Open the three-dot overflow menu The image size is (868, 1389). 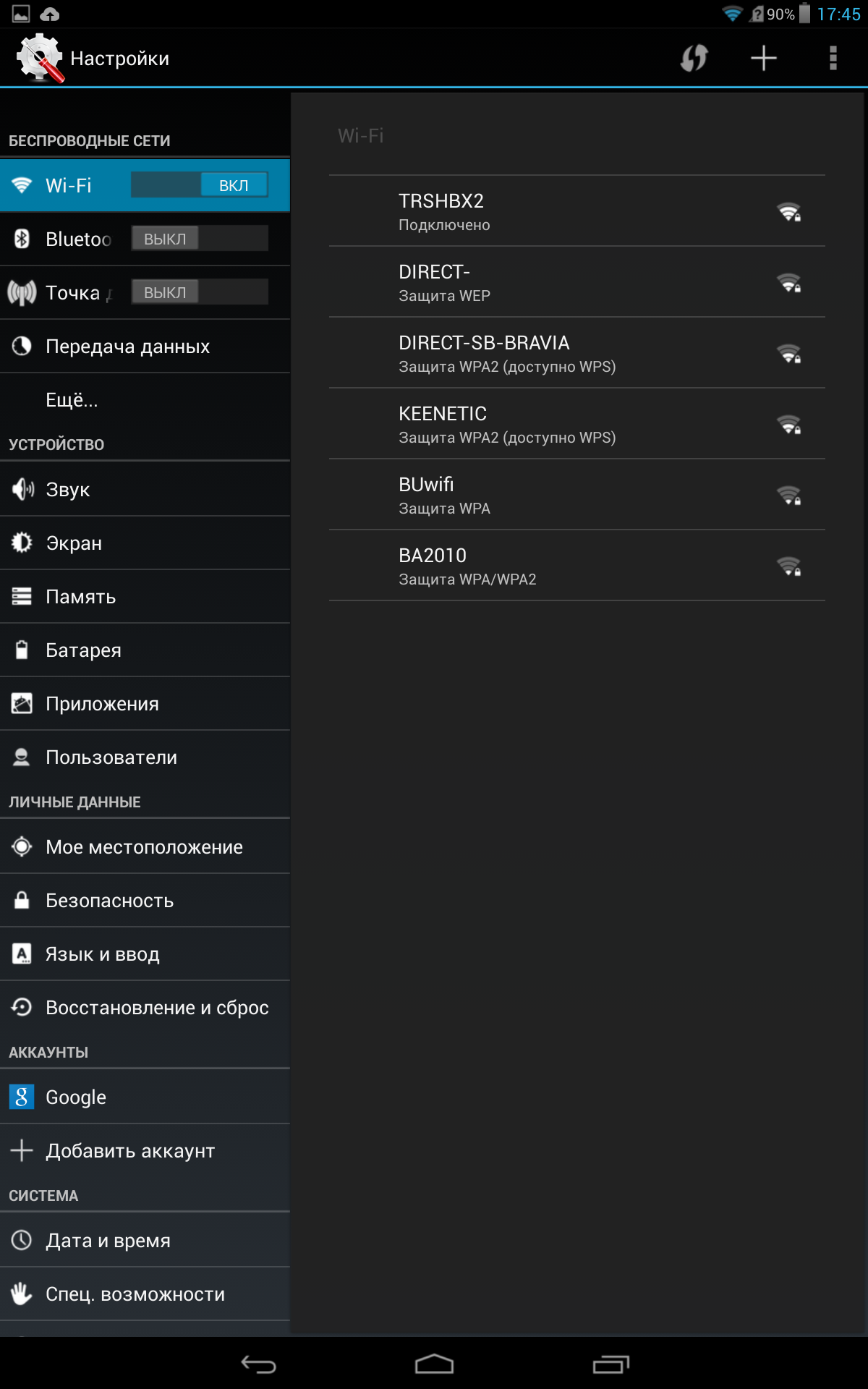point(833,58)
